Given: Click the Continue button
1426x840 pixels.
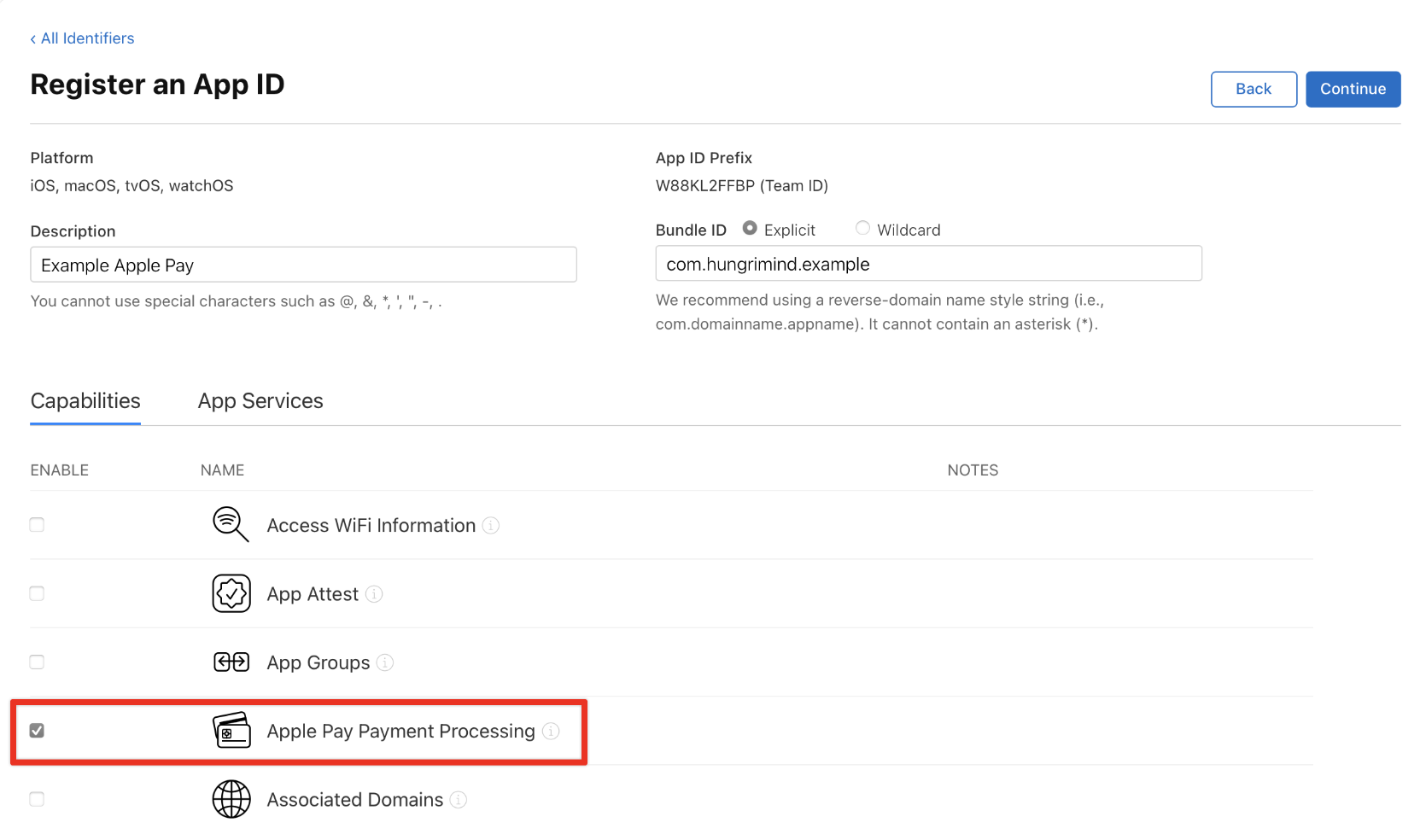Looking at the screenshot, I should (x=1352, y=89).
